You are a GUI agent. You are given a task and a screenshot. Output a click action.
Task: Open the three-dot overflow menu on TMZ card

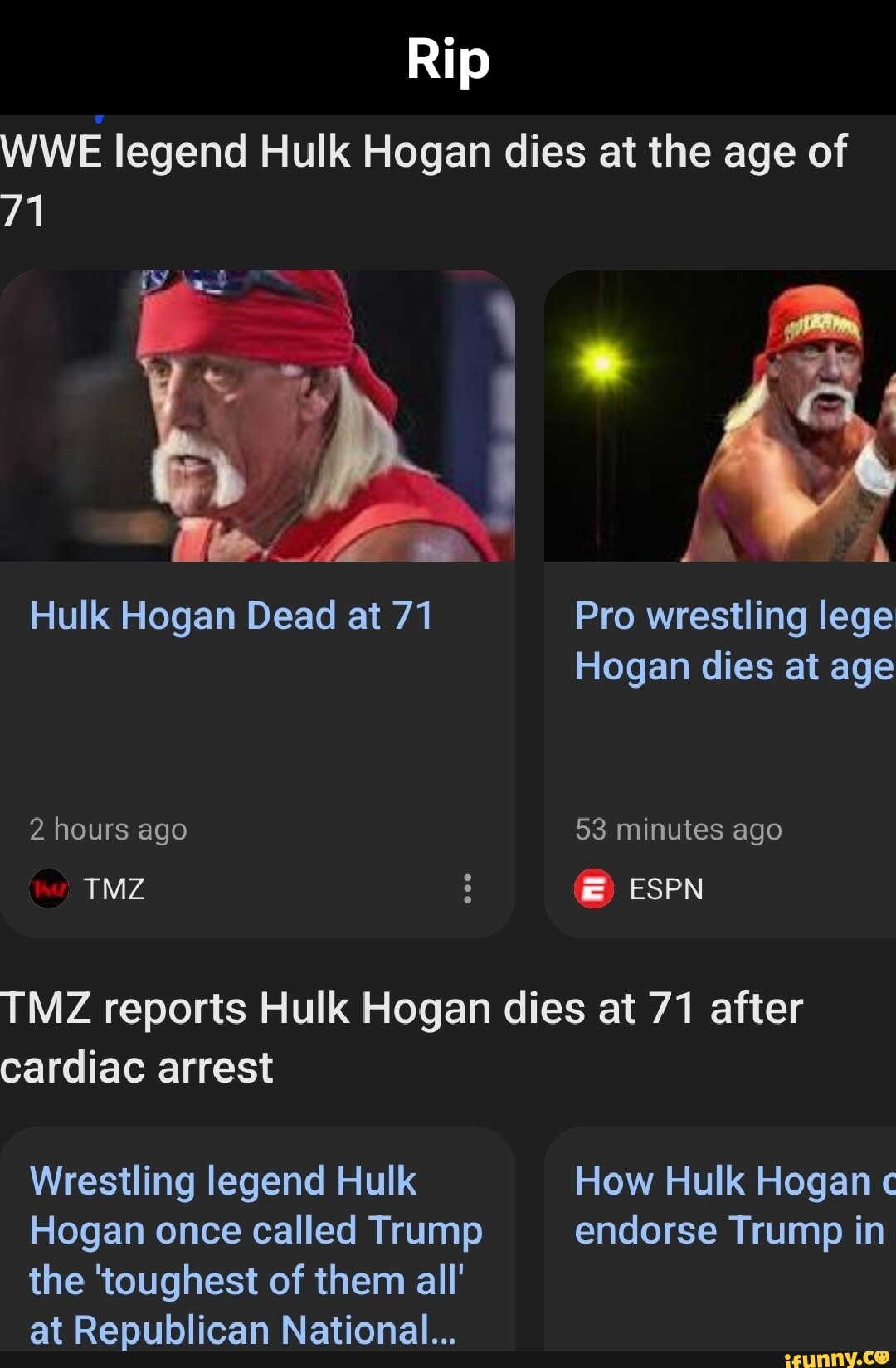click(467, 889)
